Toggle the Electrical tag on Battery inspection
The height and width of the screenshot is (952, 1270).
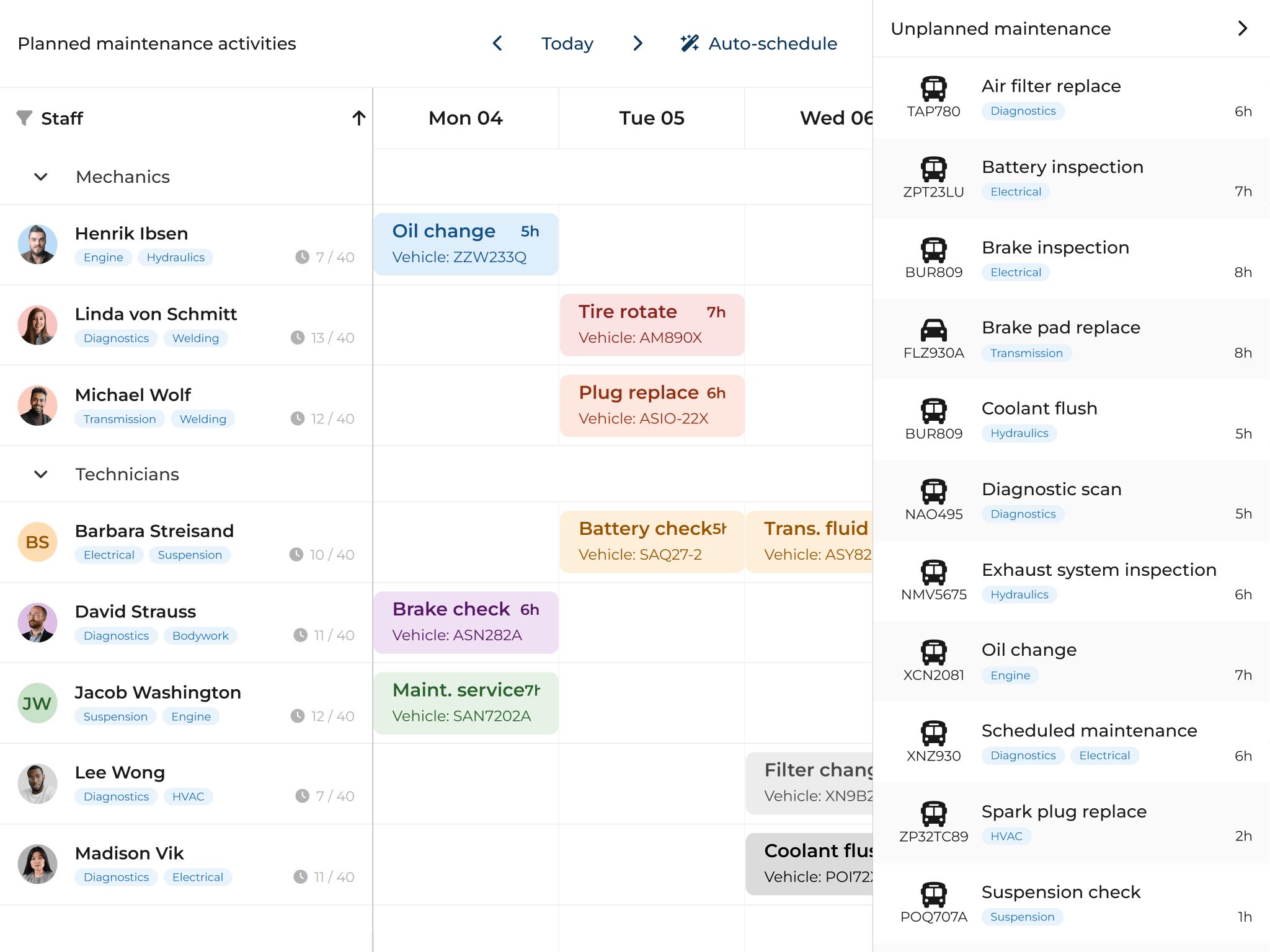pyautogui.click(x=1015, y=192)
